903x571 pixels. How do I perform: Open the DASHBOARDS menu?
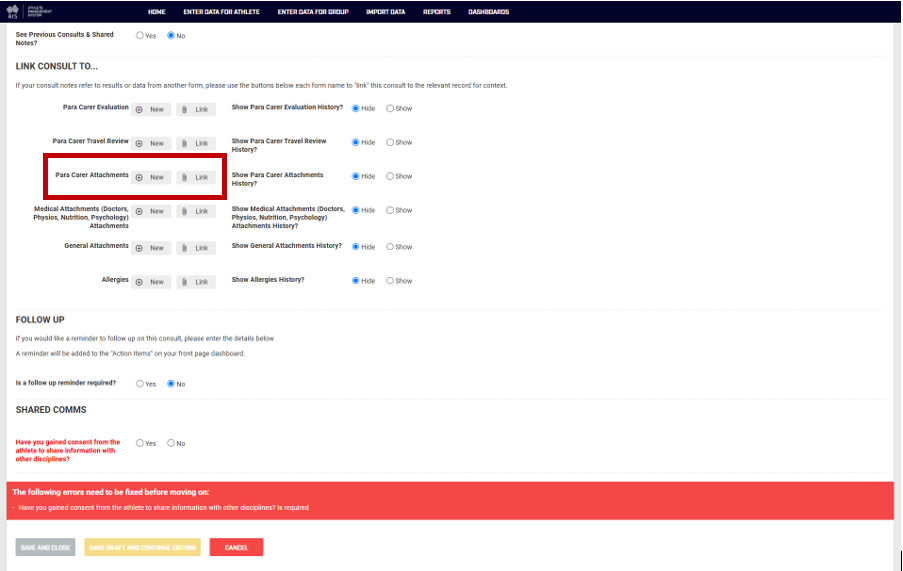tap(488, 12)
